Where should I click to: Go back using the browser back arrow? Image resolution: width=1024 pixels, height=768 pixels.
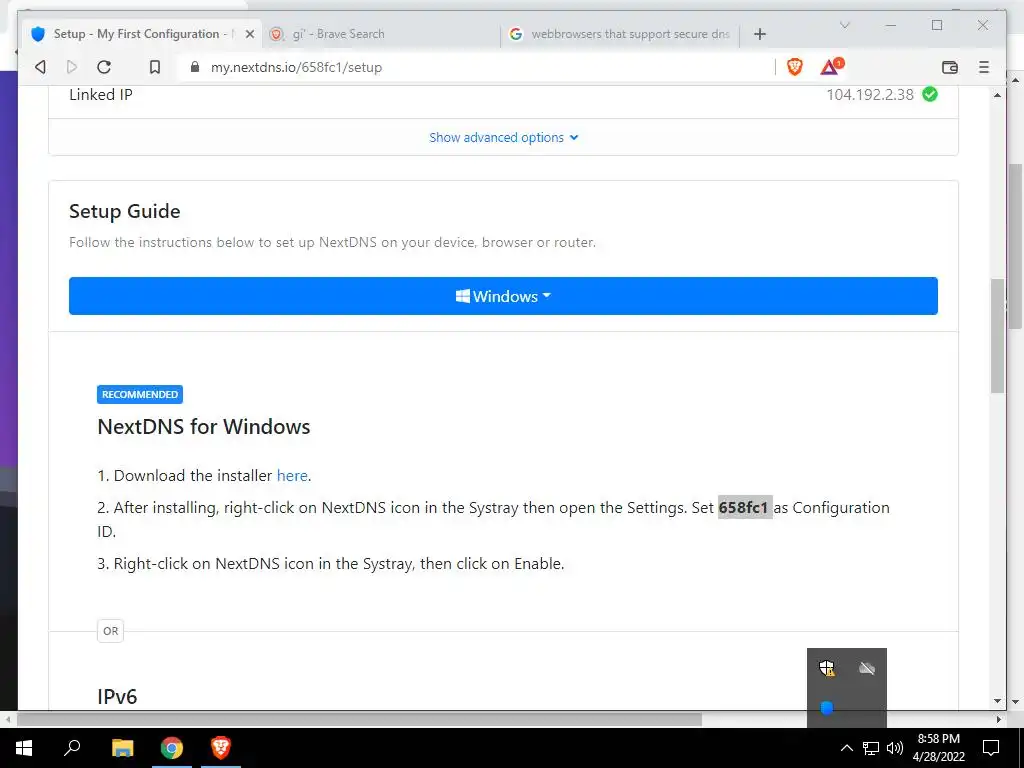click(x=40, y=67)
